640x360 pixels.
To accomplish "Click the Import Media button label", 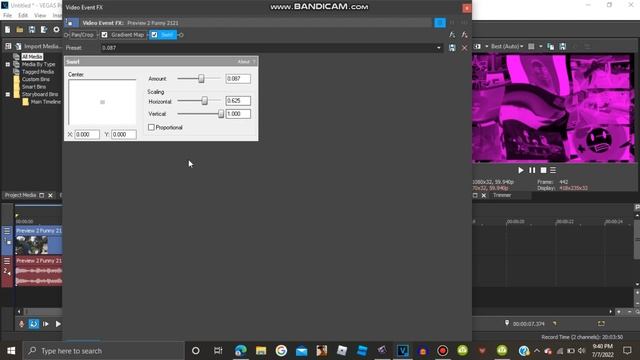I will coord(42,46).
